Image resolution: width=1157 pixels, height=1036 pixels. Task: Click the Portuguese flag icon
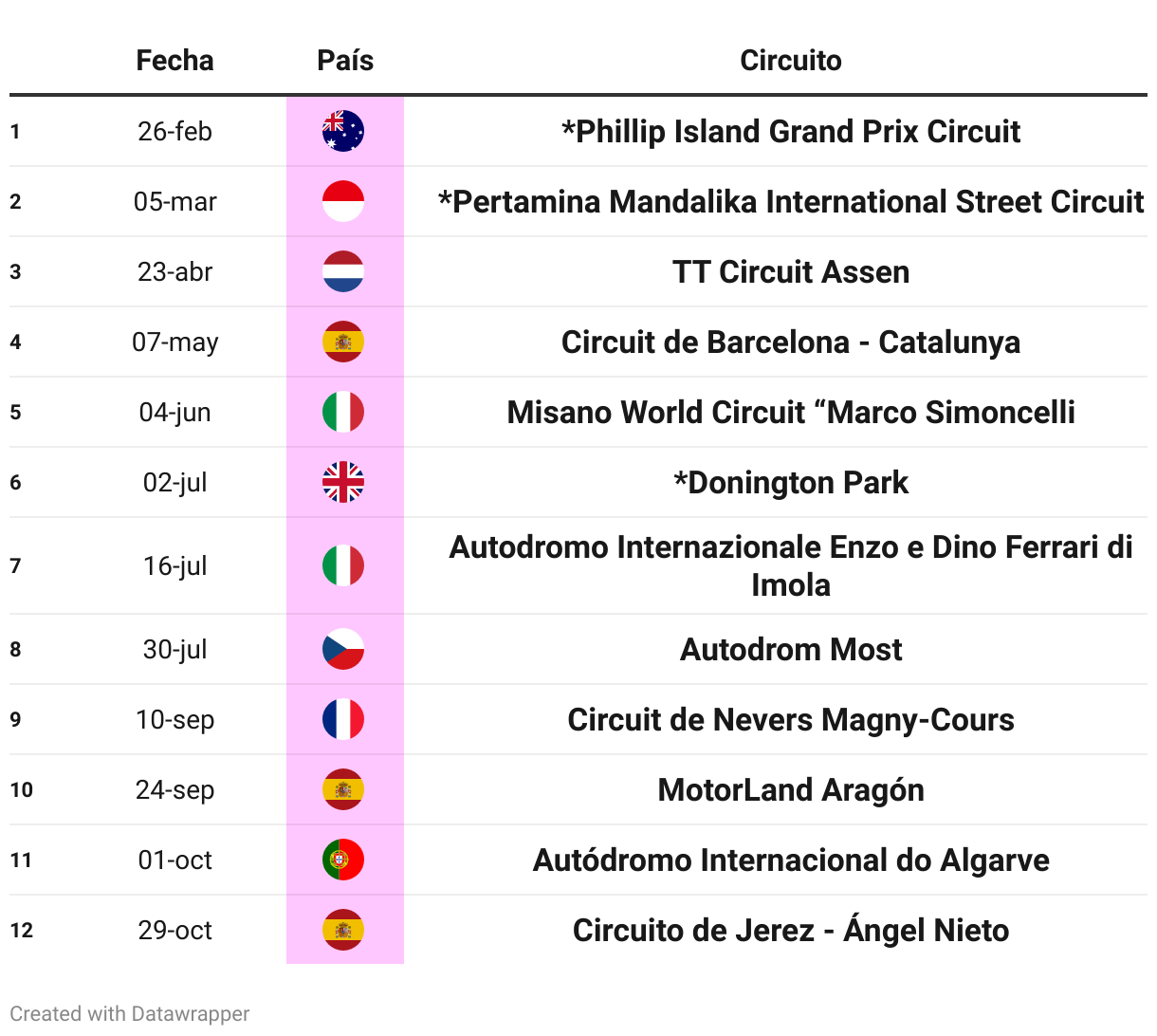tap(343, 860)
